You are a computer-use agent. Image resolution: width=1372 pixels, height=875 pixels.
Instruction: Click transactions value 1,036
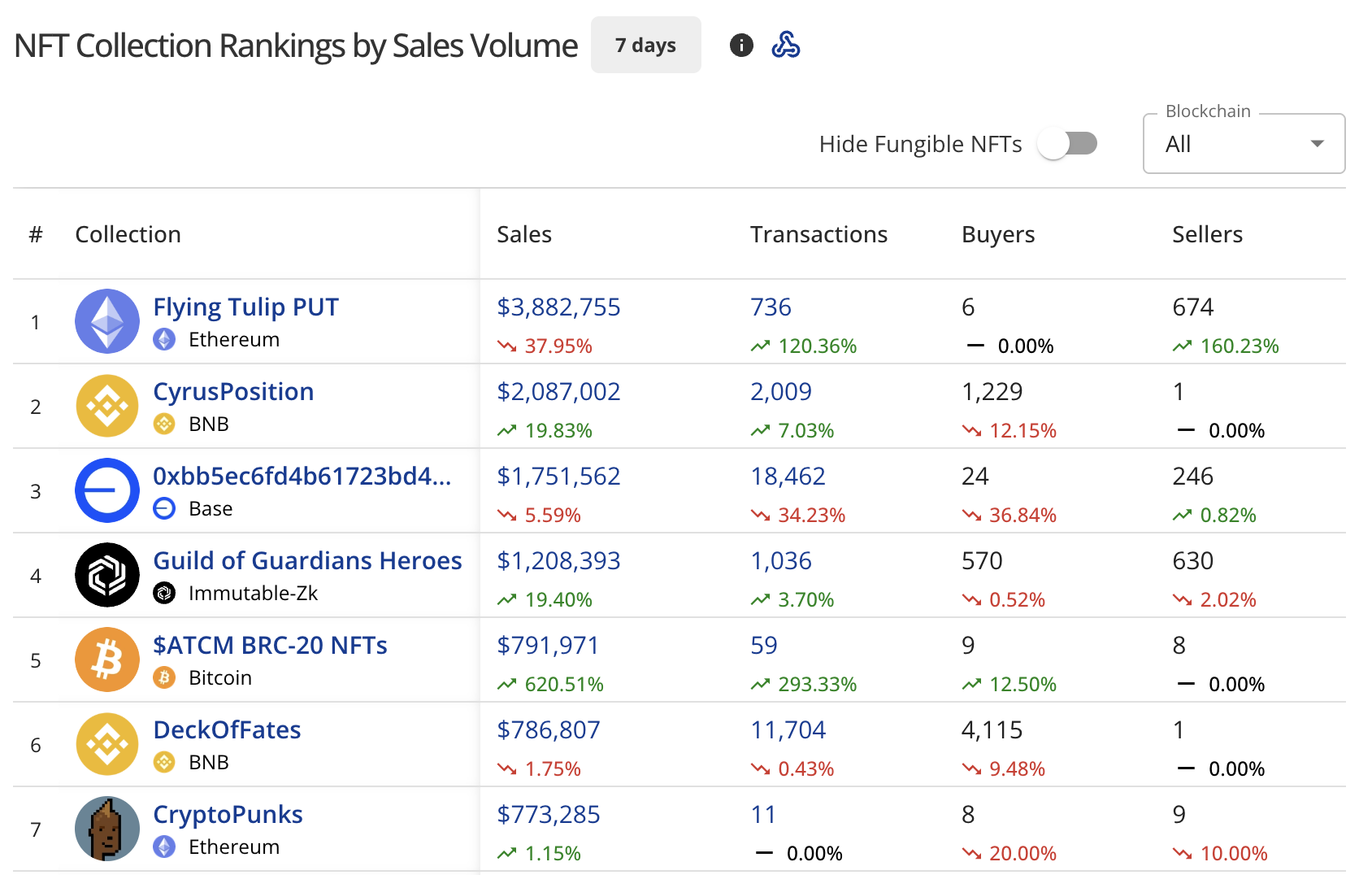tap(781, 561)
